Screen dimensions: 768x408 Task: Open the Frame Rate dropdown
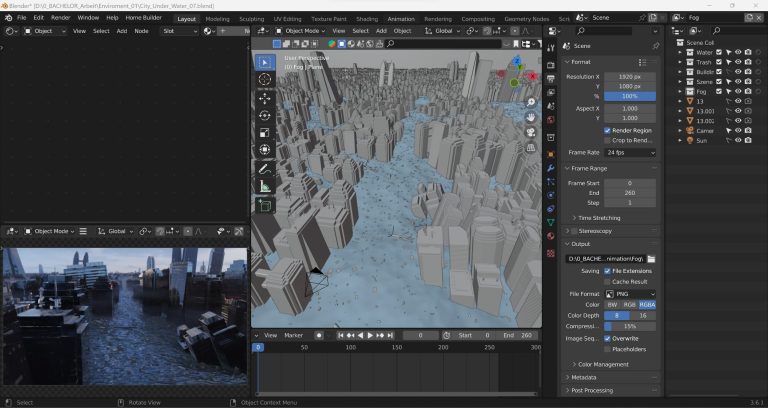[630, 153]
